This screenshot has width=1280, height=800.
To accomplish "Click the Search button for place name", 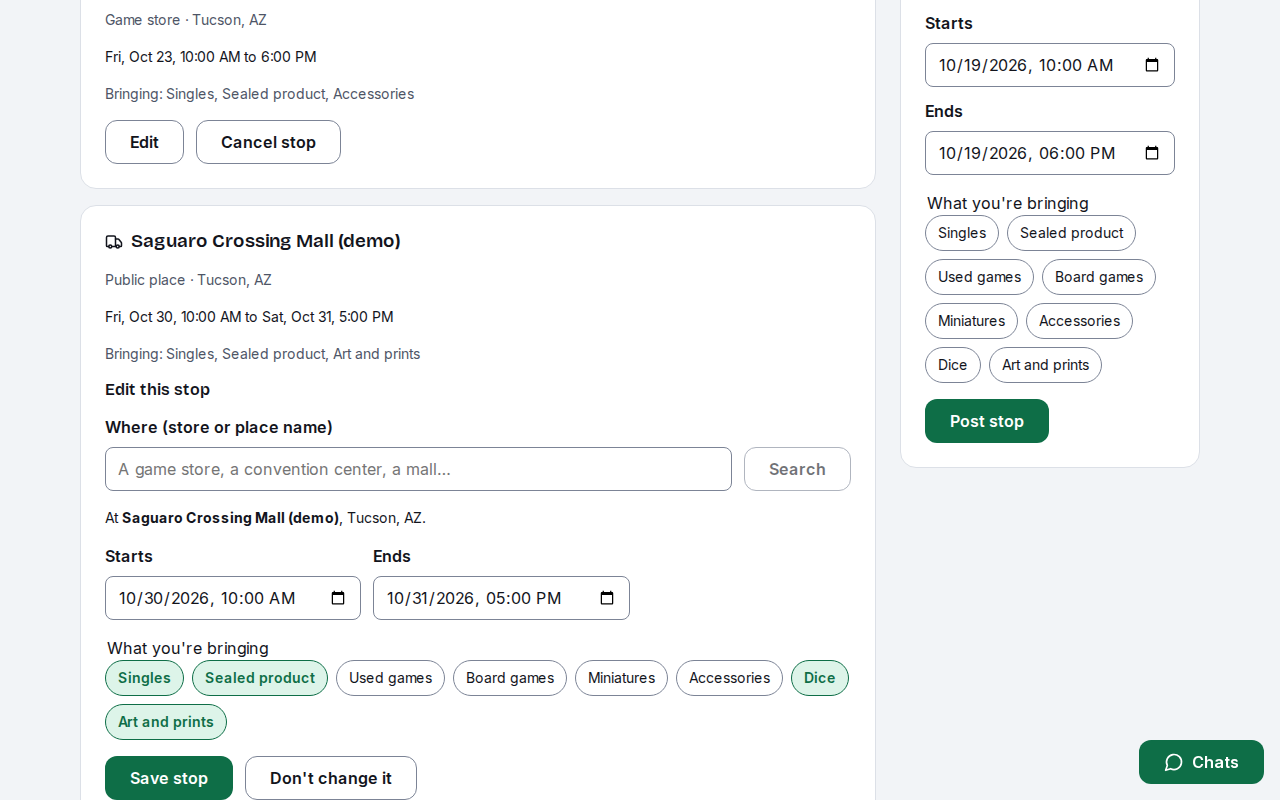I will coord(797,469).
